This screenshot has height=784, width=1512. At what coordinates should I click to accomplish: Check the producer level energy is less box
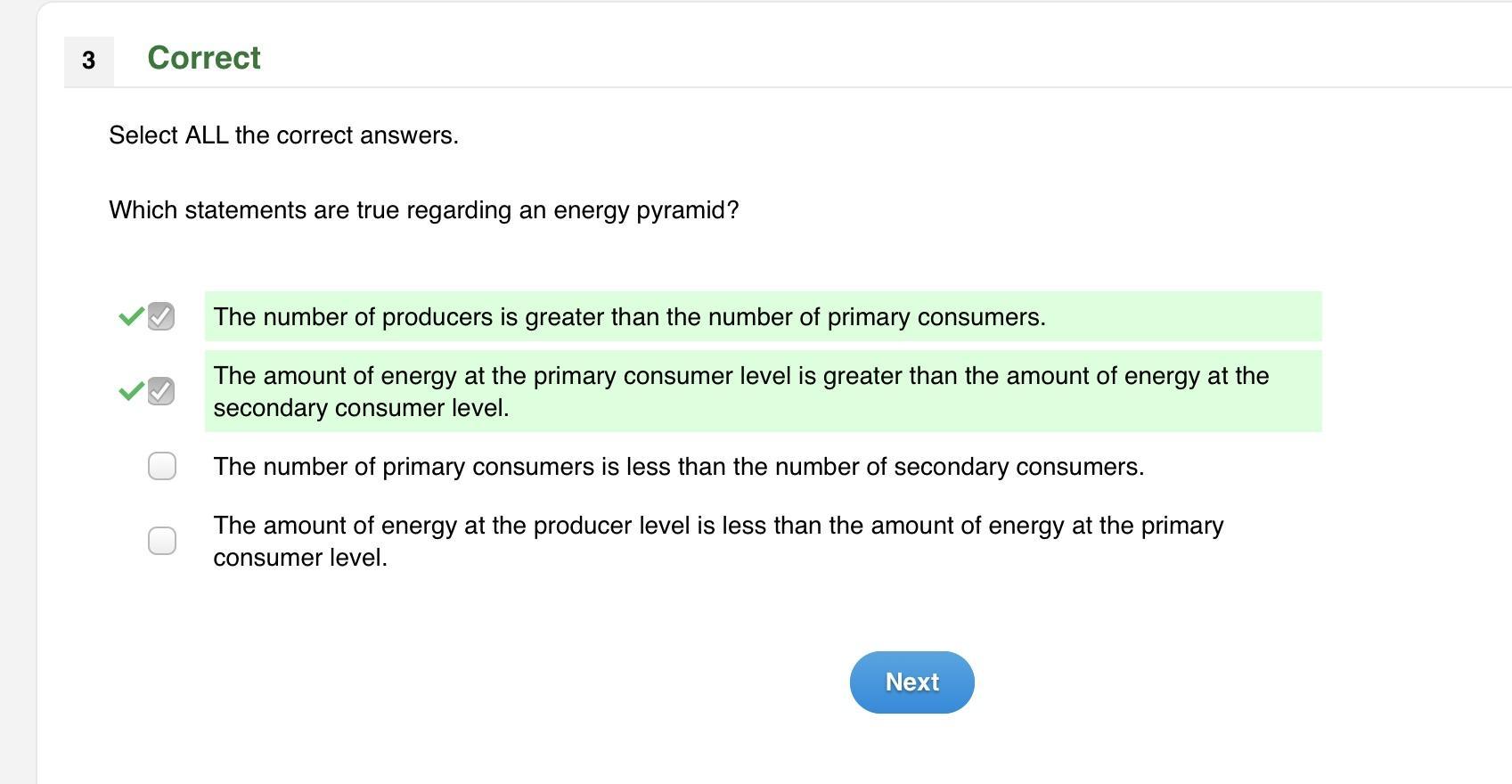coord(162,541)
